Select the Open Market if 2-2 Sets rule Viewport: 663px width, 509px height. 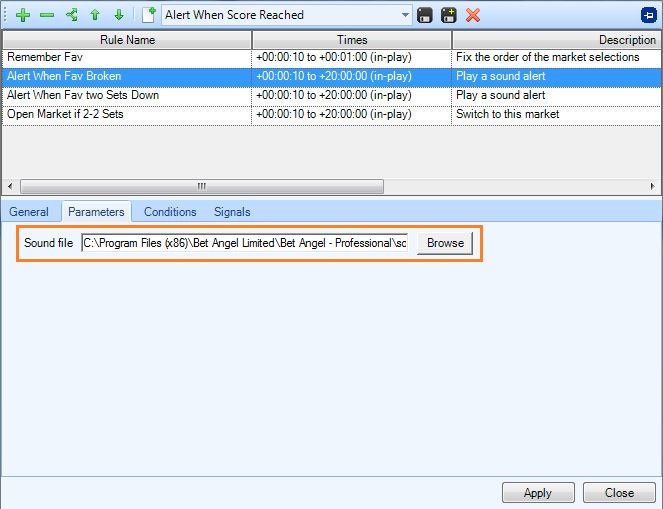pos(65,115)
